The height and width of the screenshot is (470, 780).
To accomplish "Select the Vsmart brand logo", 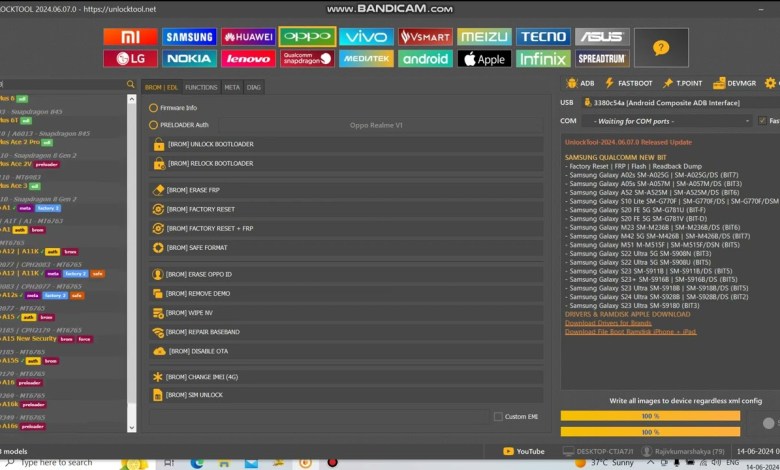I will (425, 37).
